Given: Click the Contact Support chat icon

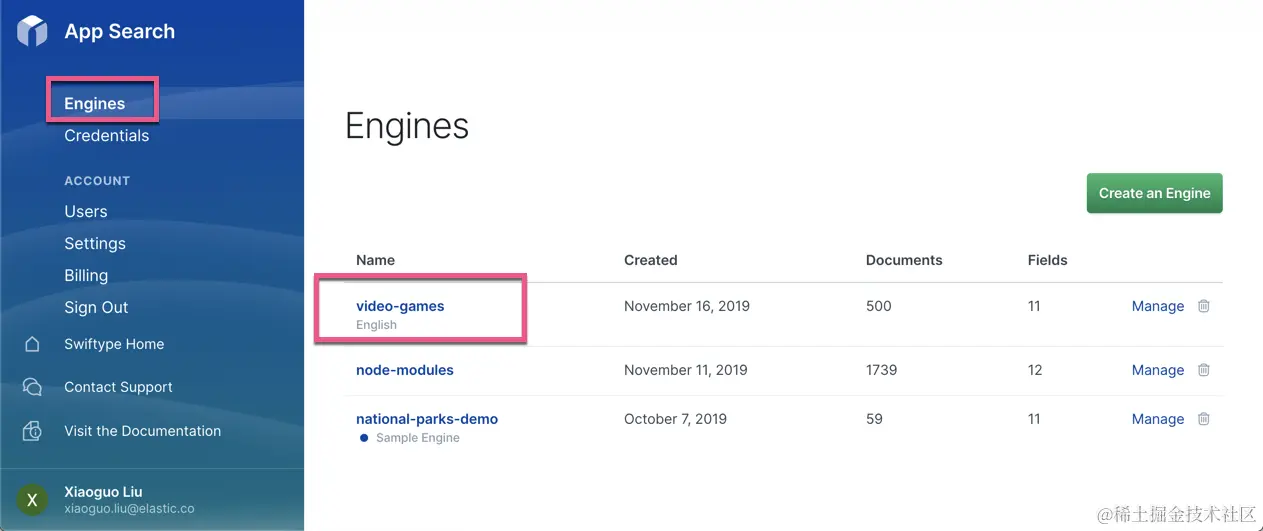Looking at the screenshot, I should click(32, 387).
